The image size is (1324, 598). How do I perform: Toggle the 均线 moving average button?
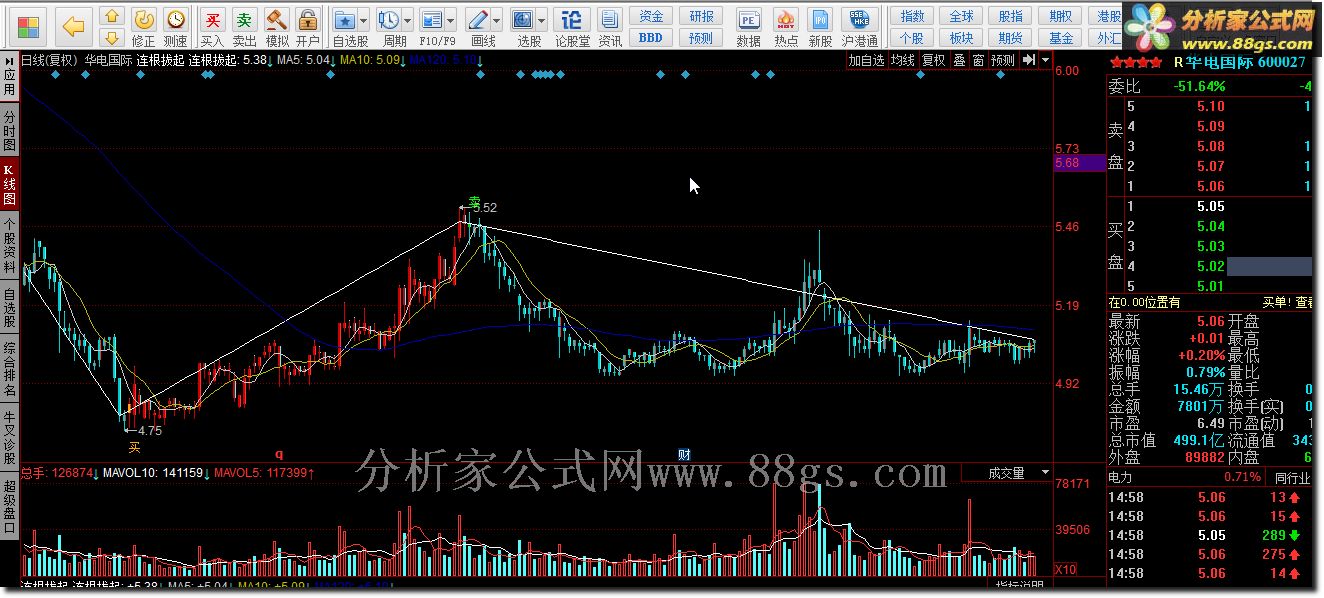903,60
